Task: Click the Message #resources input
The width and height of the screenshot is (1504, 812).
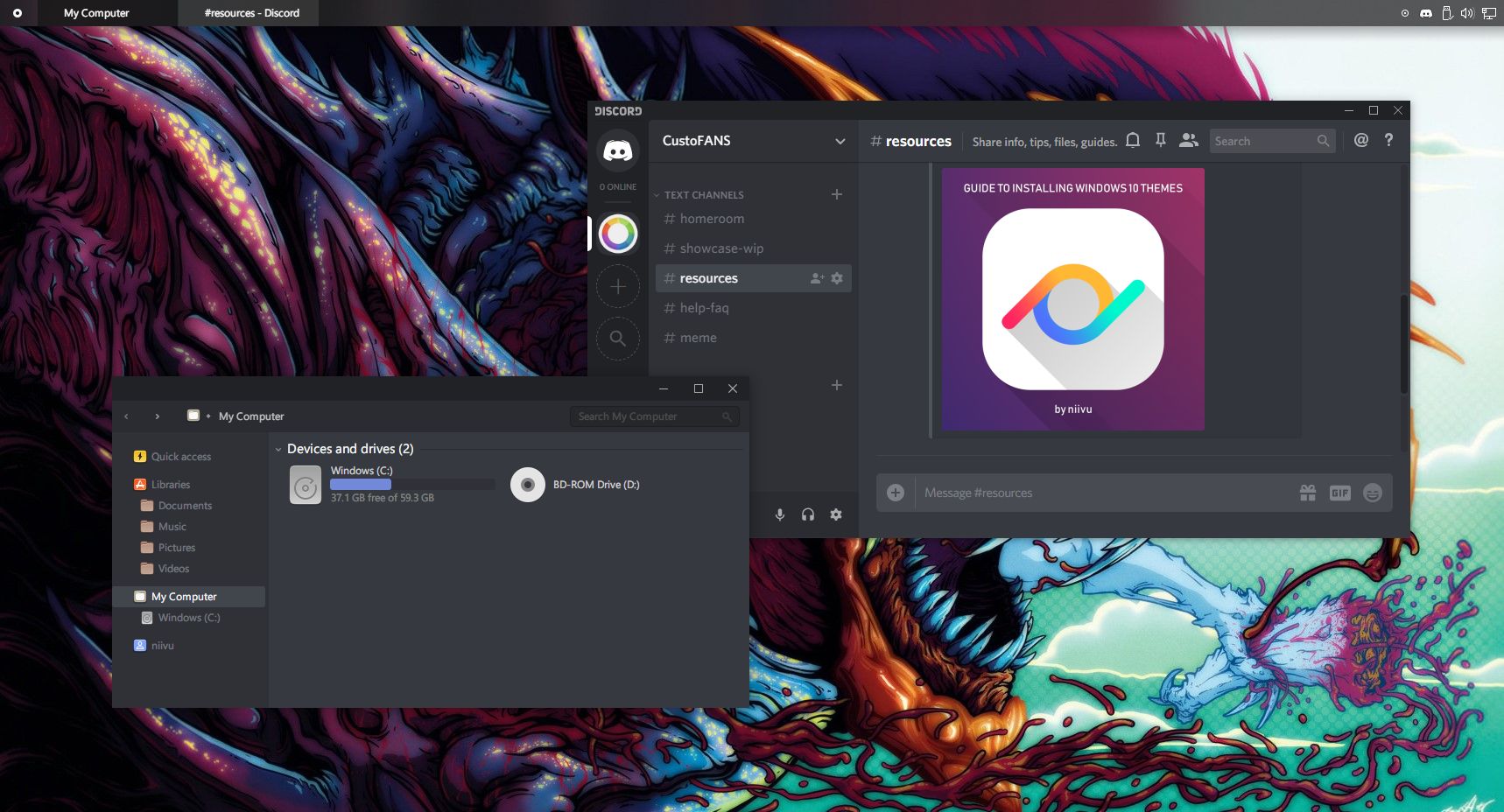Action: [x=1103, y=493]
